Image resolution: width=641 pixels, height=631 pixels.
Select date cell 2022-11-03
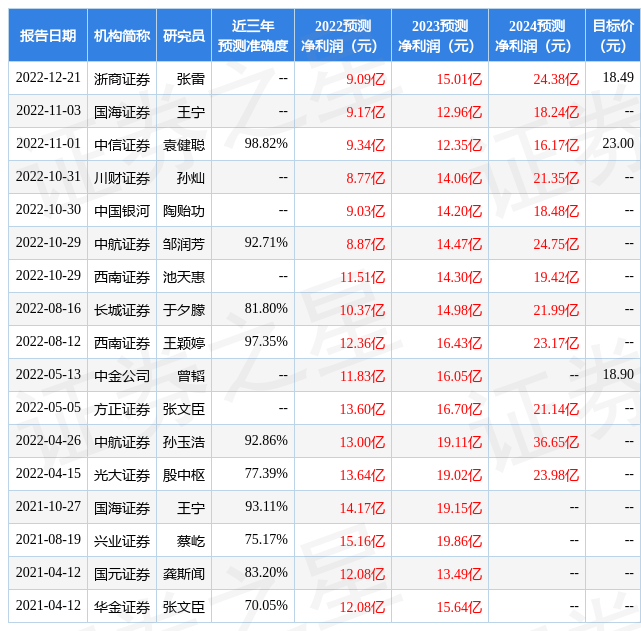point(48,111)
